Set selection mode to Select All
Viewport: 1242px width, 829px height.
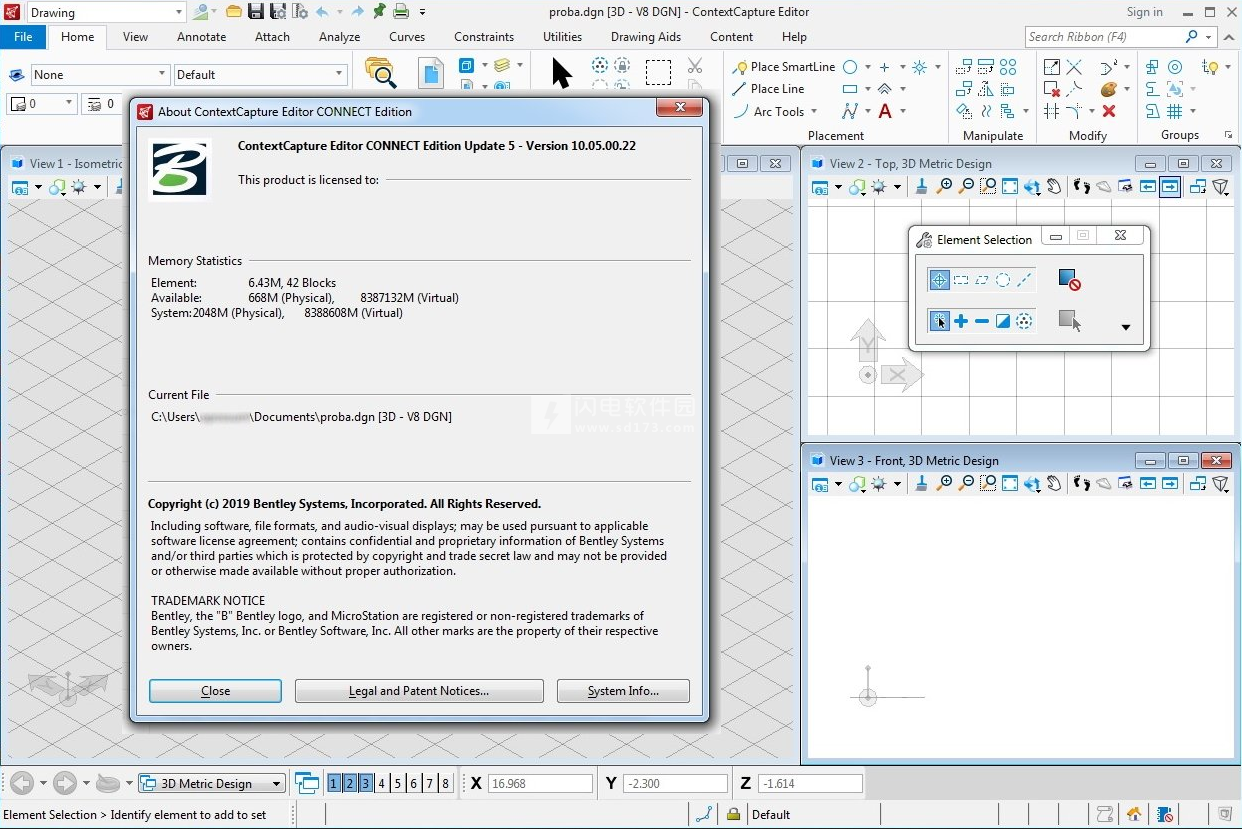tap(1024, 321)
